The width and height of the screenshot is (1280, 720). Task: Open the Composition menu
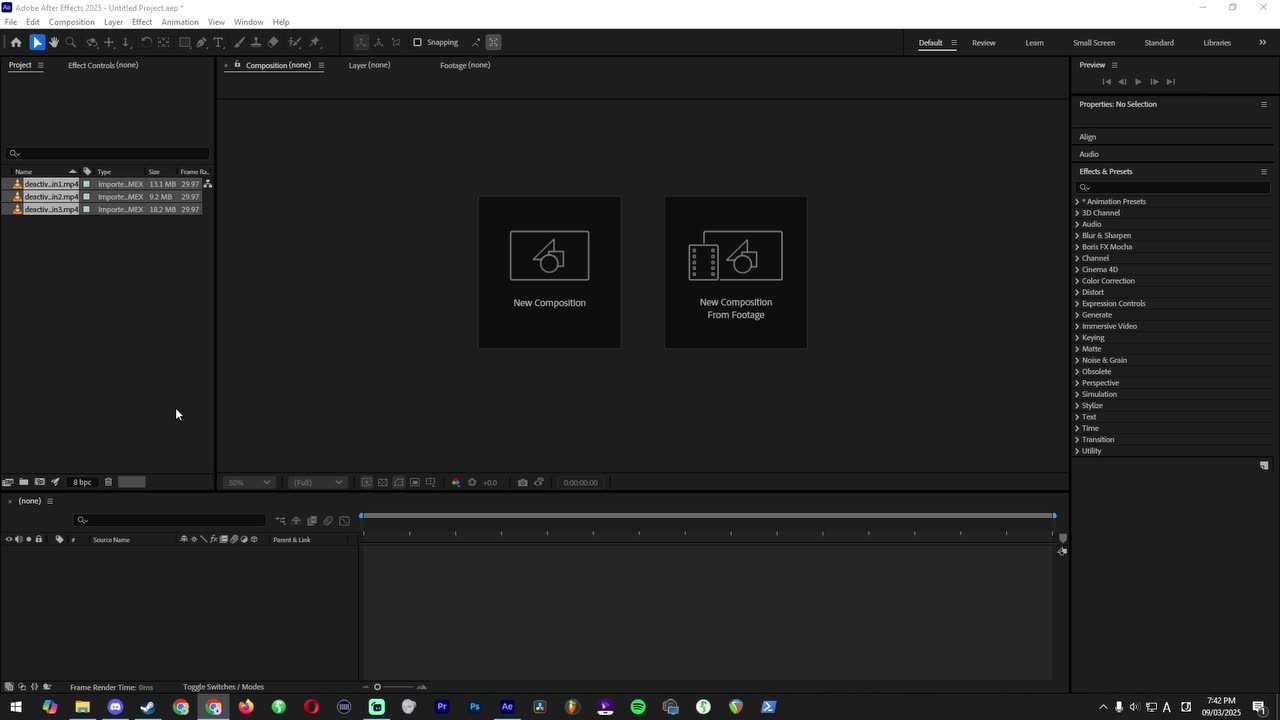(72, 22)
